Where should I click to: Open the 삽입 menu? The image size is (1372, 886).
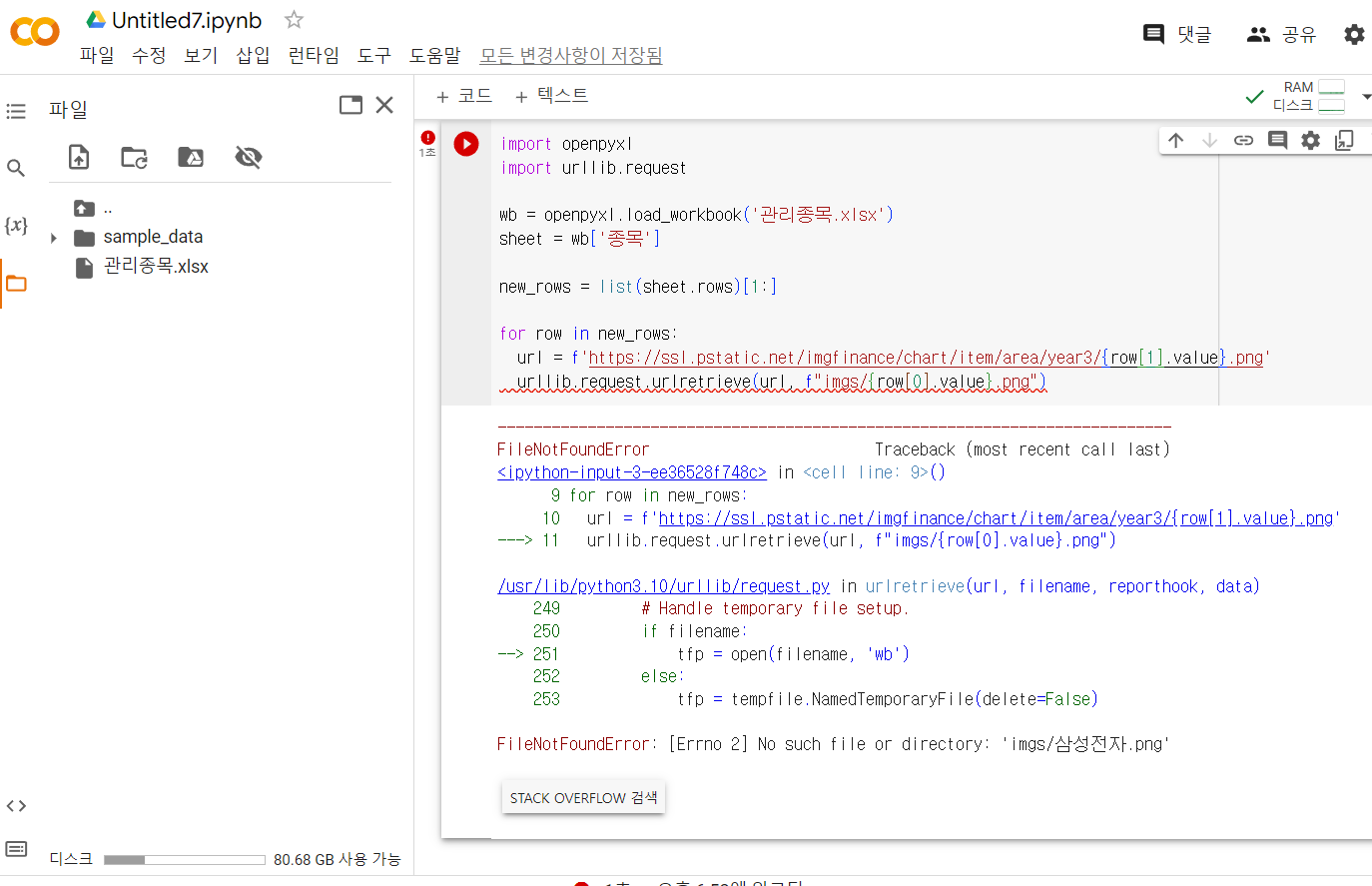pos(253,55)
